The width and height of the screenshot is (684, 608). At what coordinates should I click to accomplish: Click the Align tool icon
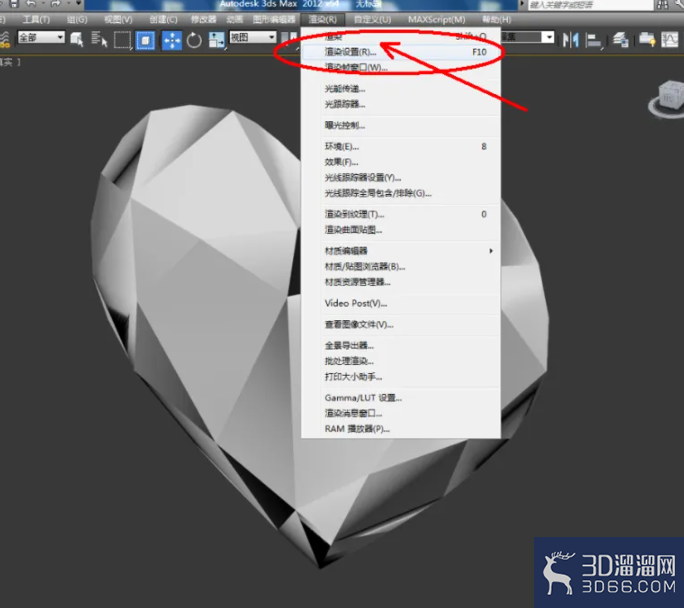point(594,40)
